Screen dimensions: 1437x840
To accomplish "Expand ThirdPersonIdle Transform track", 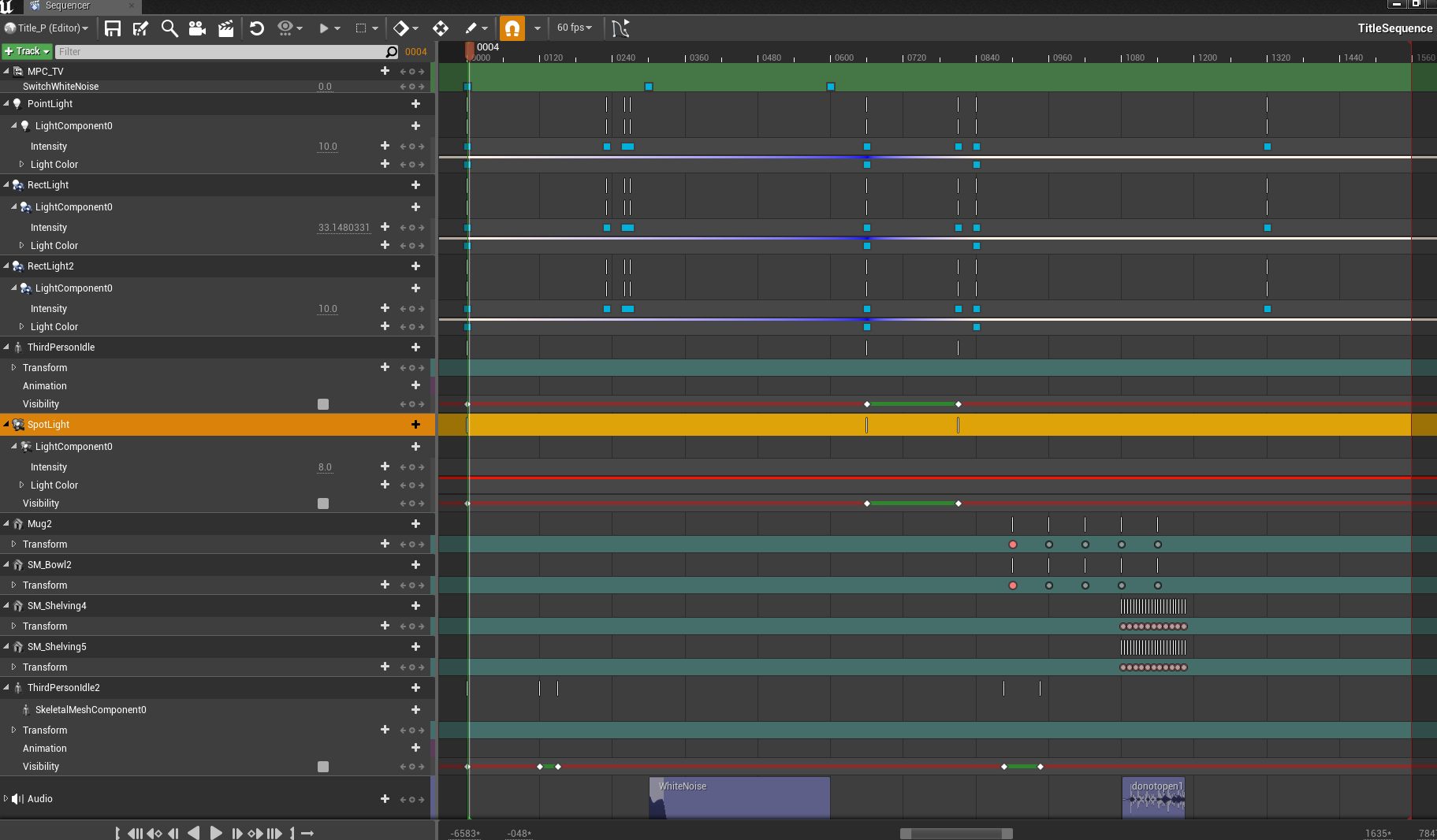I will pyautogui.click(x=13, y=367).
